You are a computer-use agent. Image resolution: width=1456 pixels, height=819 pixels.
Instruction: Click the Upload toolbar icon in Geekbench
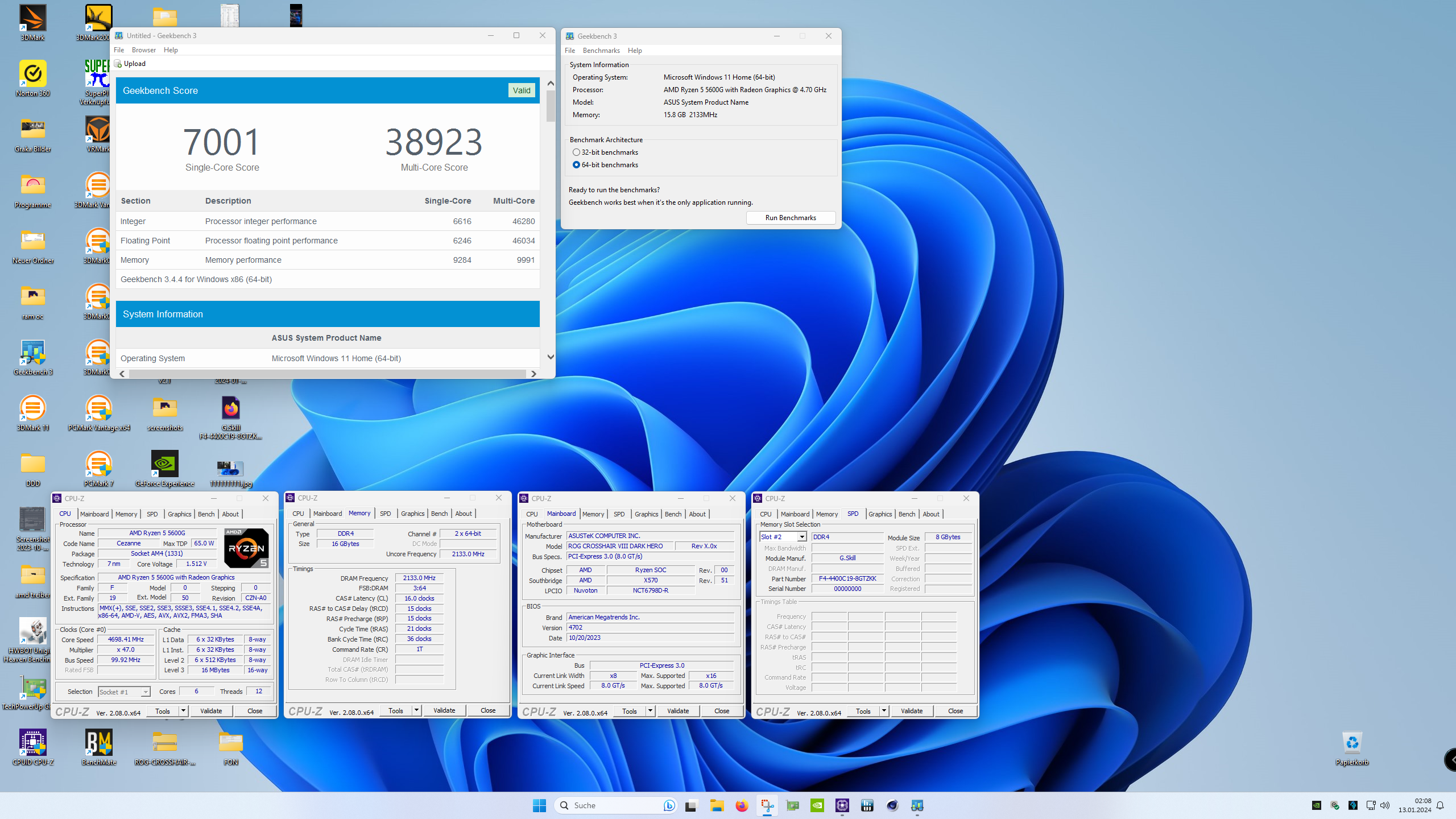pyautogui.click(x=130, y=64)
